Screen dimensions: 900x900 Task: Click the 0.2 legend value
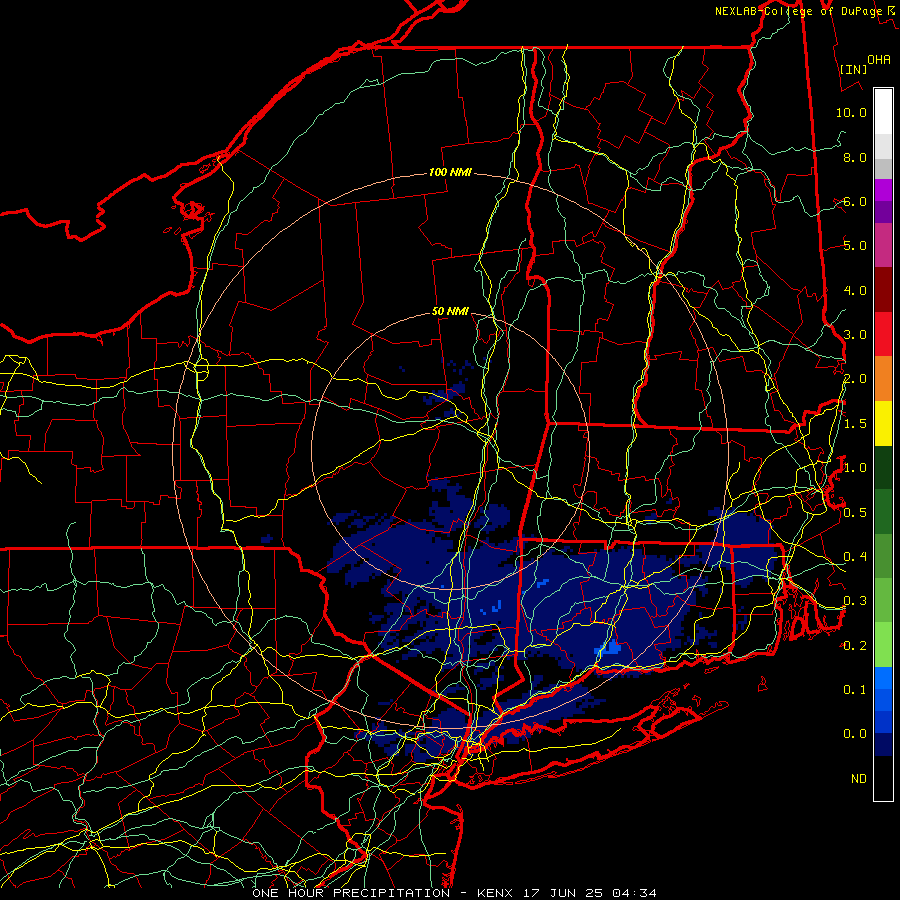coord(855,646)
